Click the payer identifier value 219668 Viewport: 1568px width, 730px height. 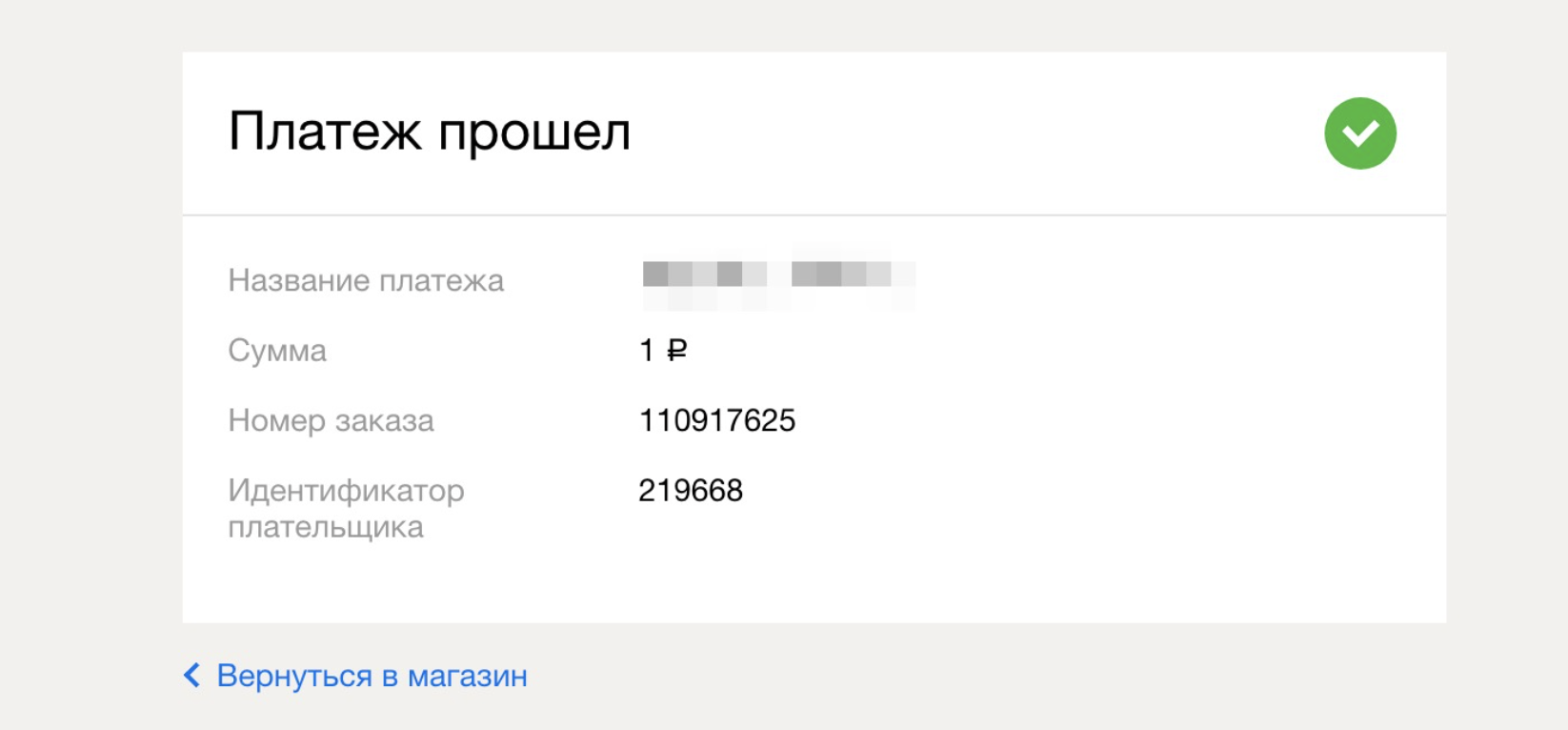point(693,492)
